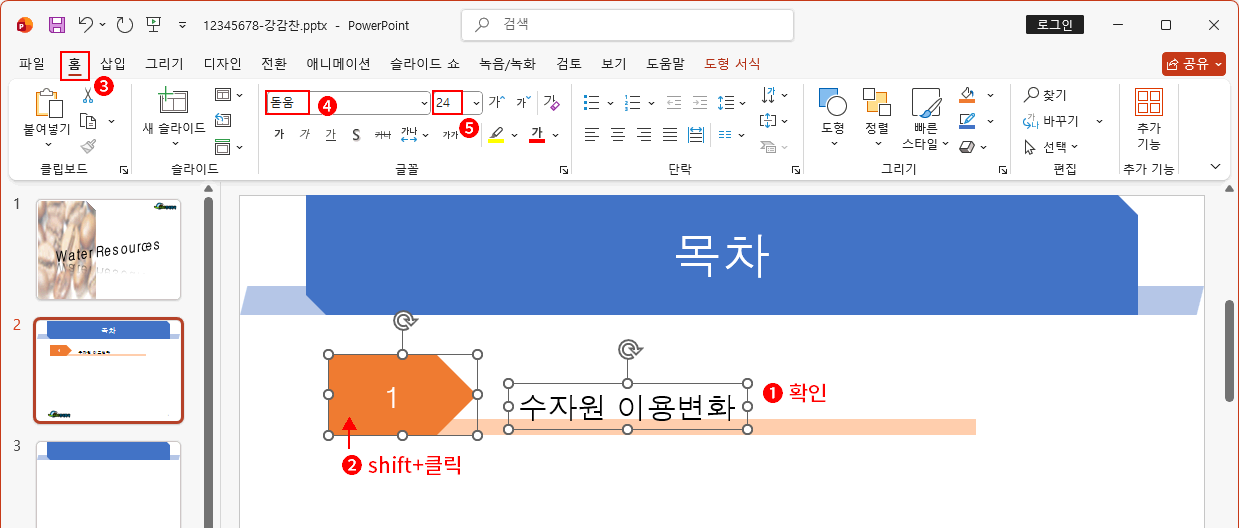Click the Cut scissors icon

coord(88,96)
